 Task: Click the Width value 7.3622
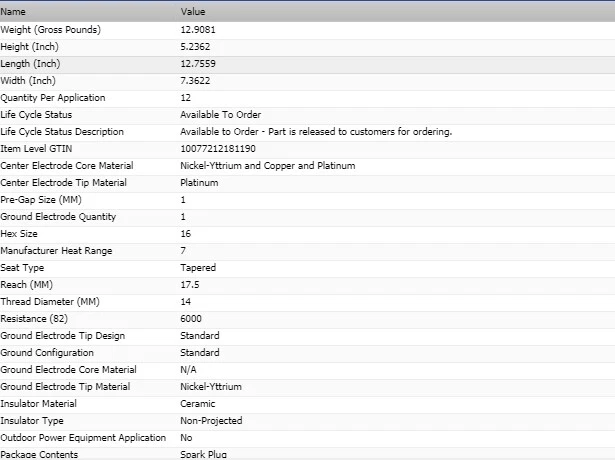[x=198, y=81]
